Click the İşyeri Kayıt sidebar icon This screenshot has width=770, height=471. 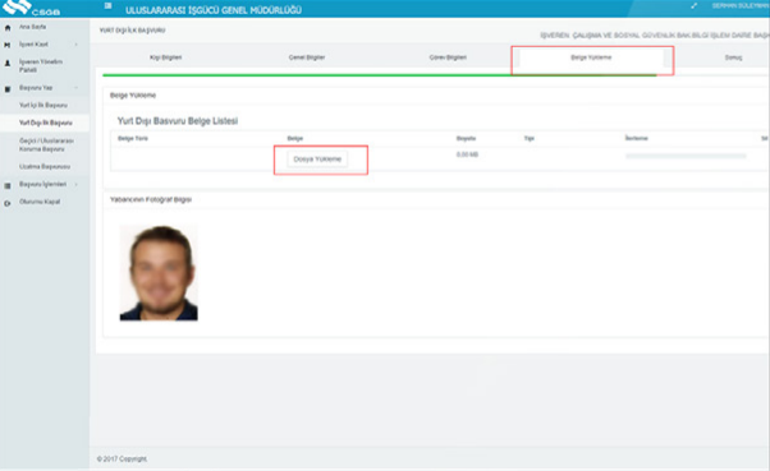pos(9,44)
